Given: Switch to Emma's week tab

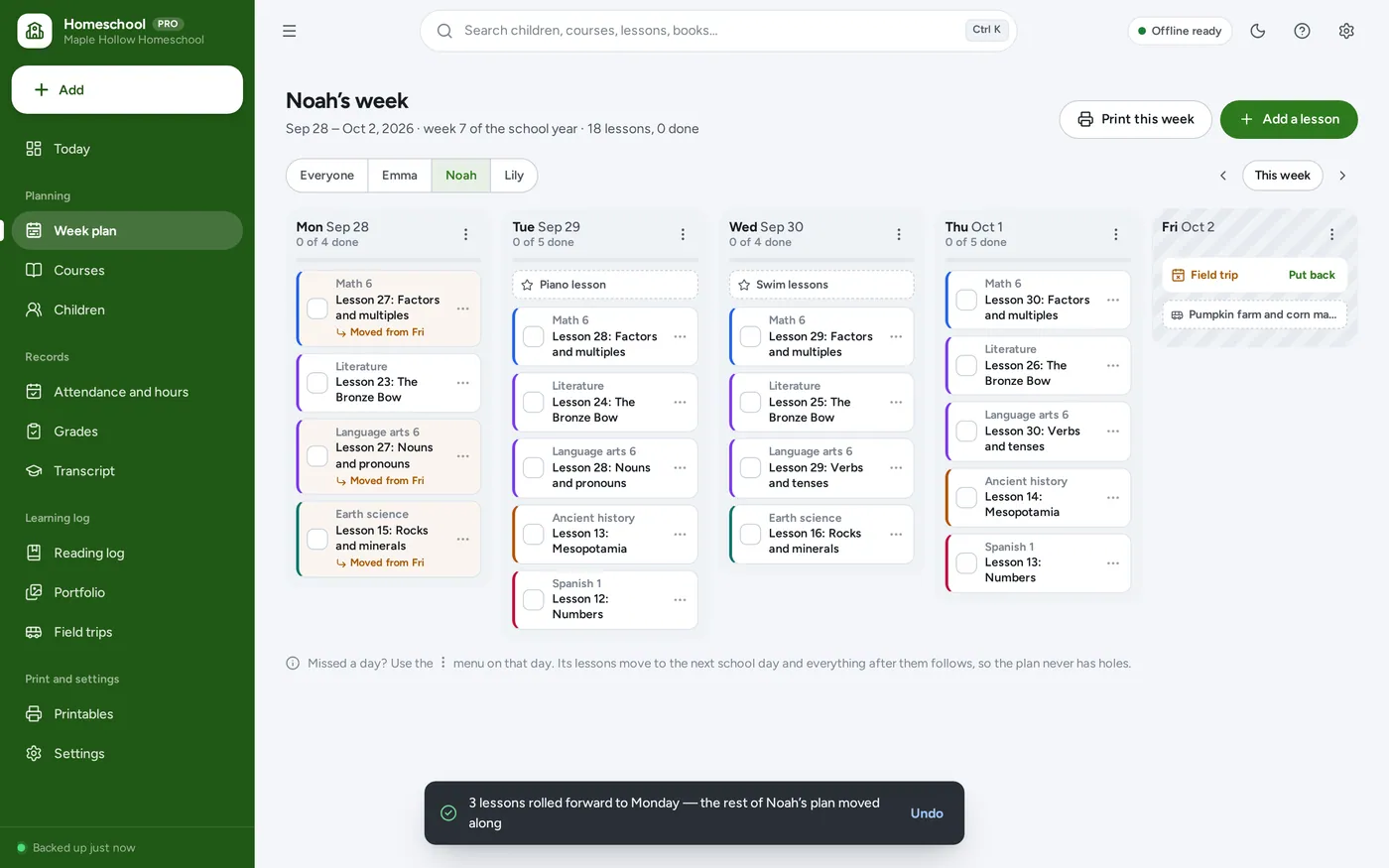Looking at the screenshot, I should 400,176.
